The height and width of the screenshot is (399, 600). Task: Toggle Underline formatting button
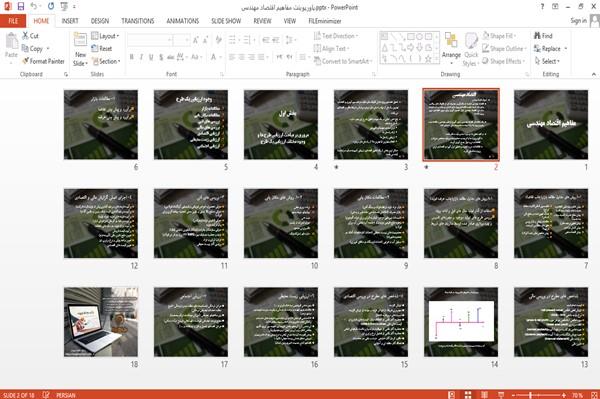pos(151,57)
